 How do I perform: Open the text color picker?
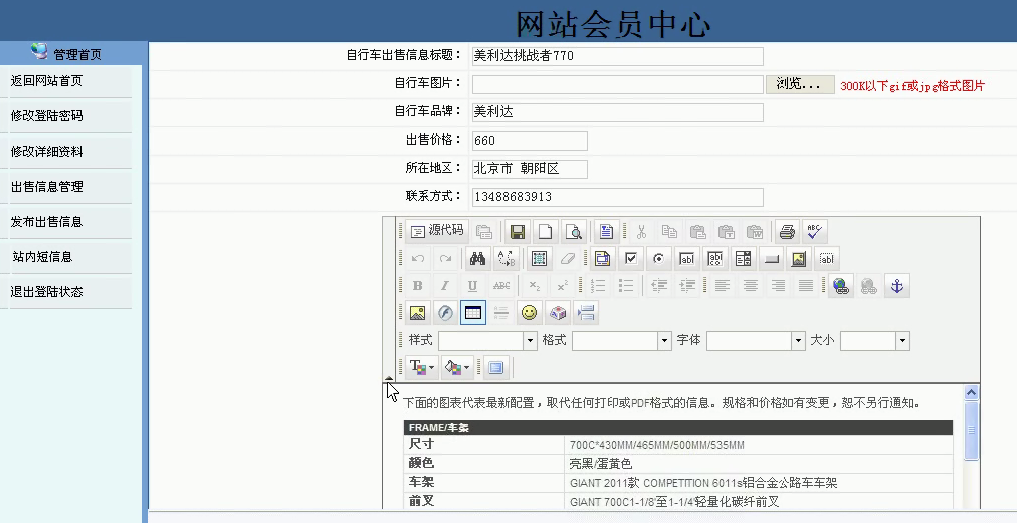pyautogui.click(x=422, y=367)
